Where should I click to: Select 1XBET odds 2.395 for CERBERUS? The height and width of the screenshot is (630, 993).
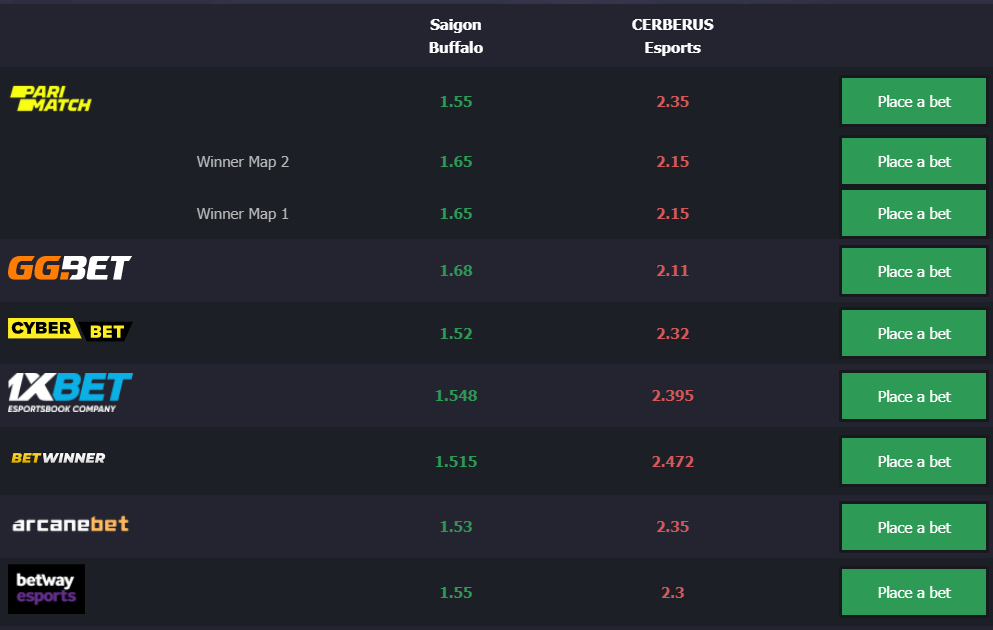(673, 396)
